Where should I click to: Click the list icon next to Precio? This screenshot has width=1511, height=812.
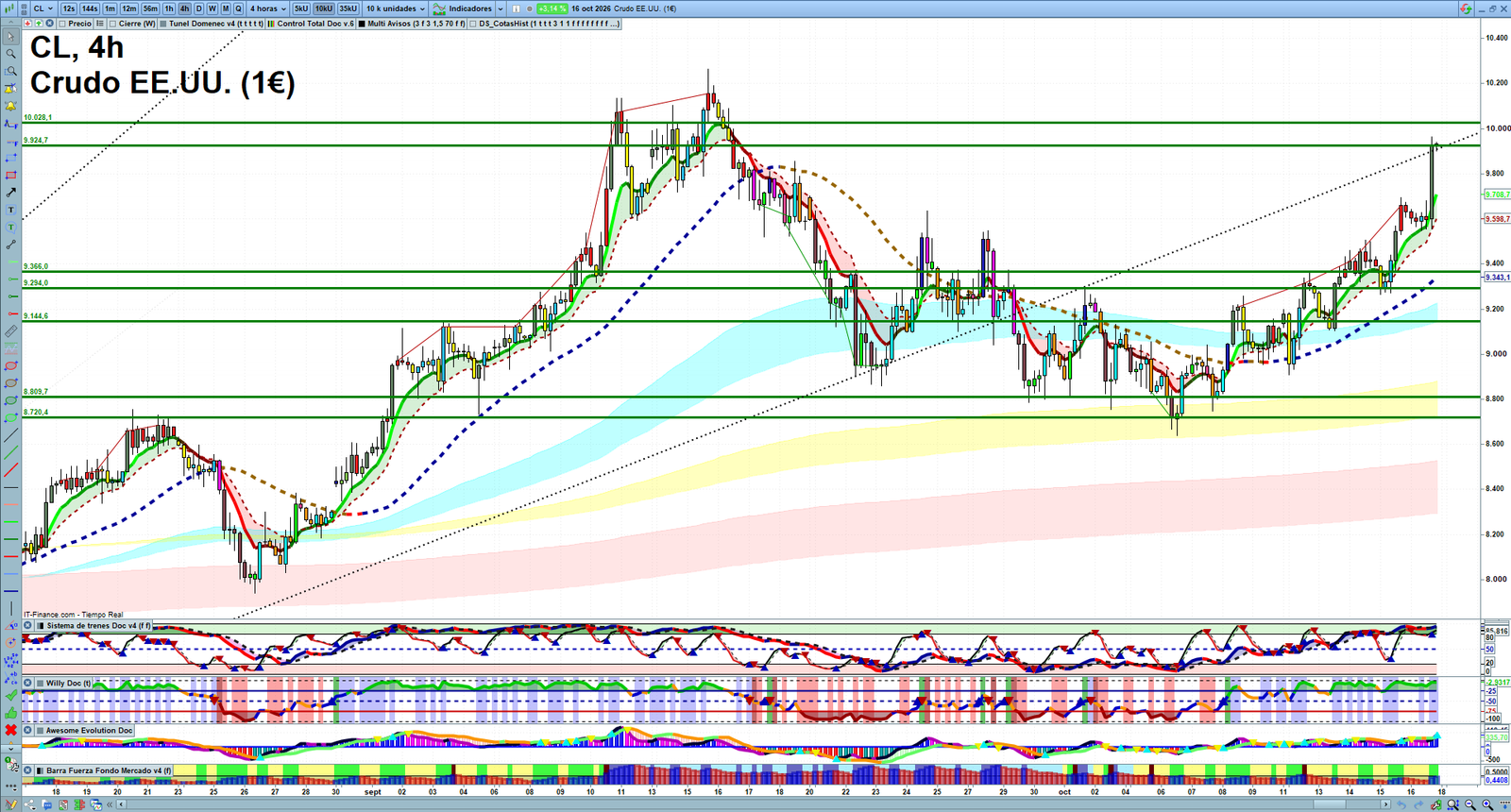pos(99,24)
